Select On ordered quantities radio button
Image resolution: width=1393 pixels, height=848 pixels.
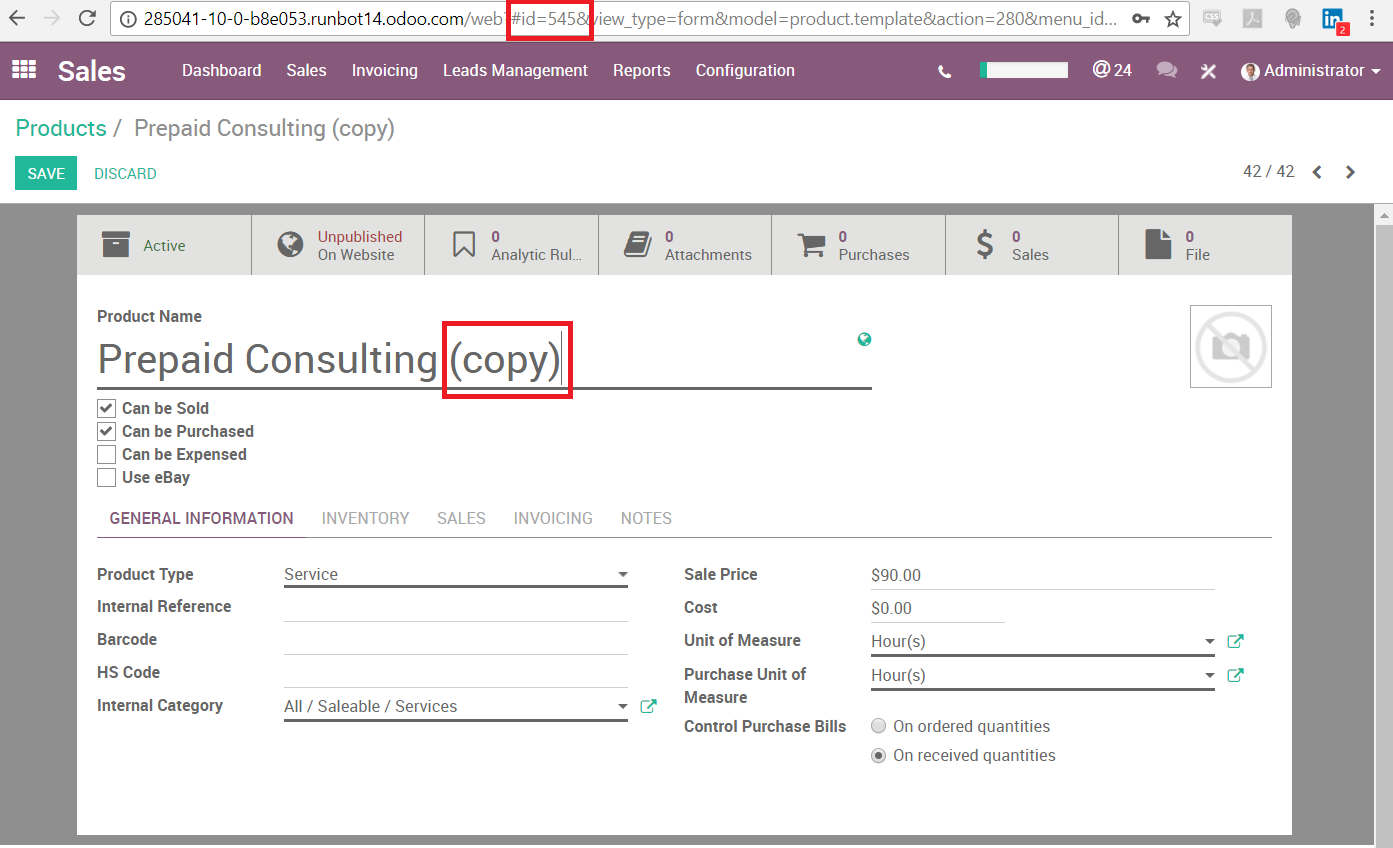[x=878, y=726]
